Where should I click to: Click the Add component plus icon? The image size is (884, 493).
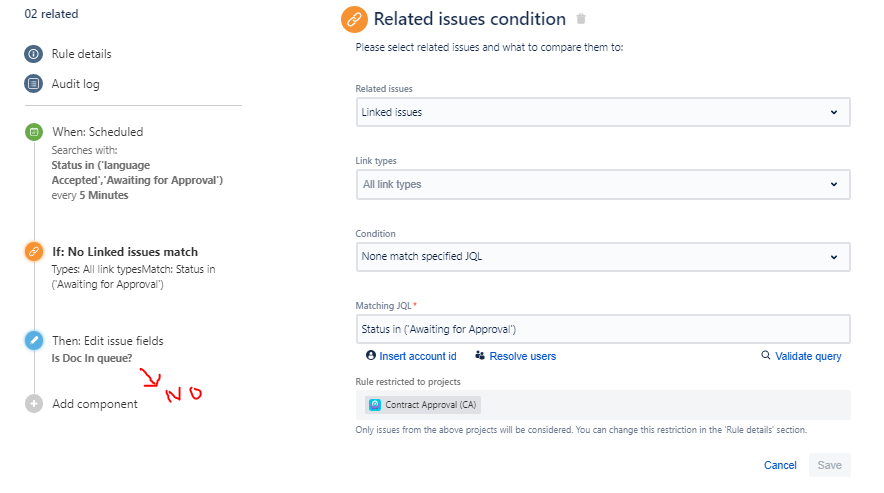click(34, 404)
